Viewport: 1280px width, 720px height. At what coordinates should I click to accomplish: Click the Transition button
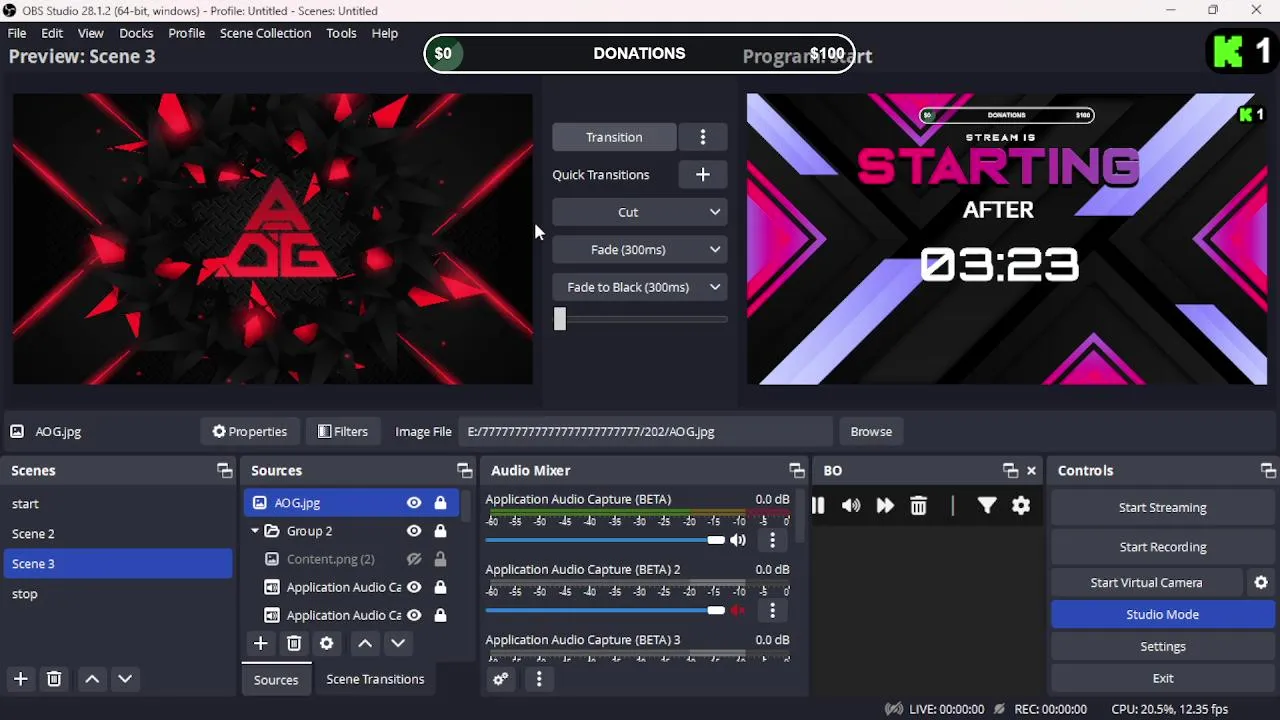(614, 137)
